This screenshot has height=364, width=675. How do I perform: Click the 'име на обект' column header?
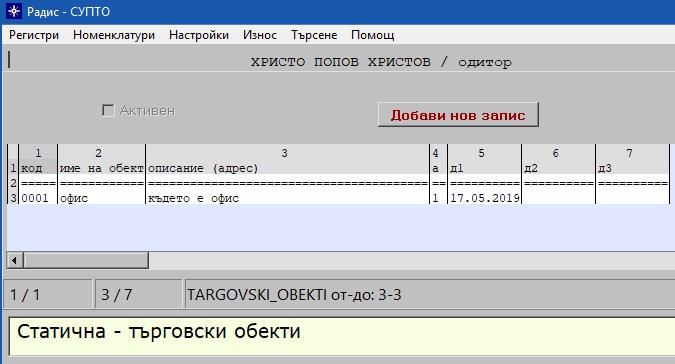[101, 168]
